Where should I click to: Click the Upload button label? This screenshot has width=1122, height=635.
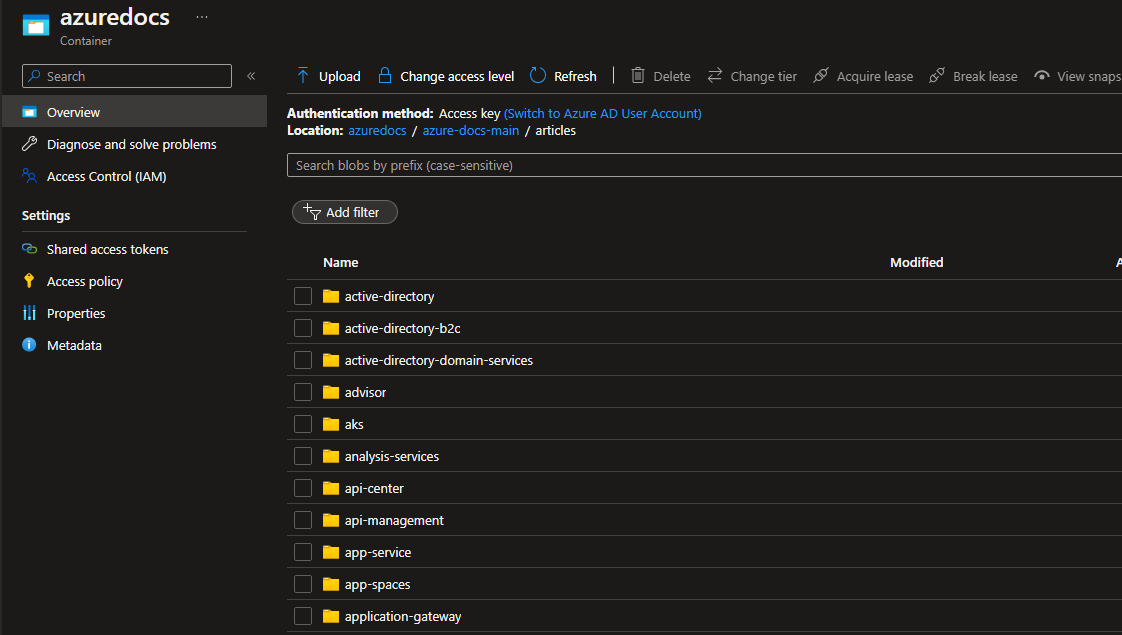(x=340, y=77)
